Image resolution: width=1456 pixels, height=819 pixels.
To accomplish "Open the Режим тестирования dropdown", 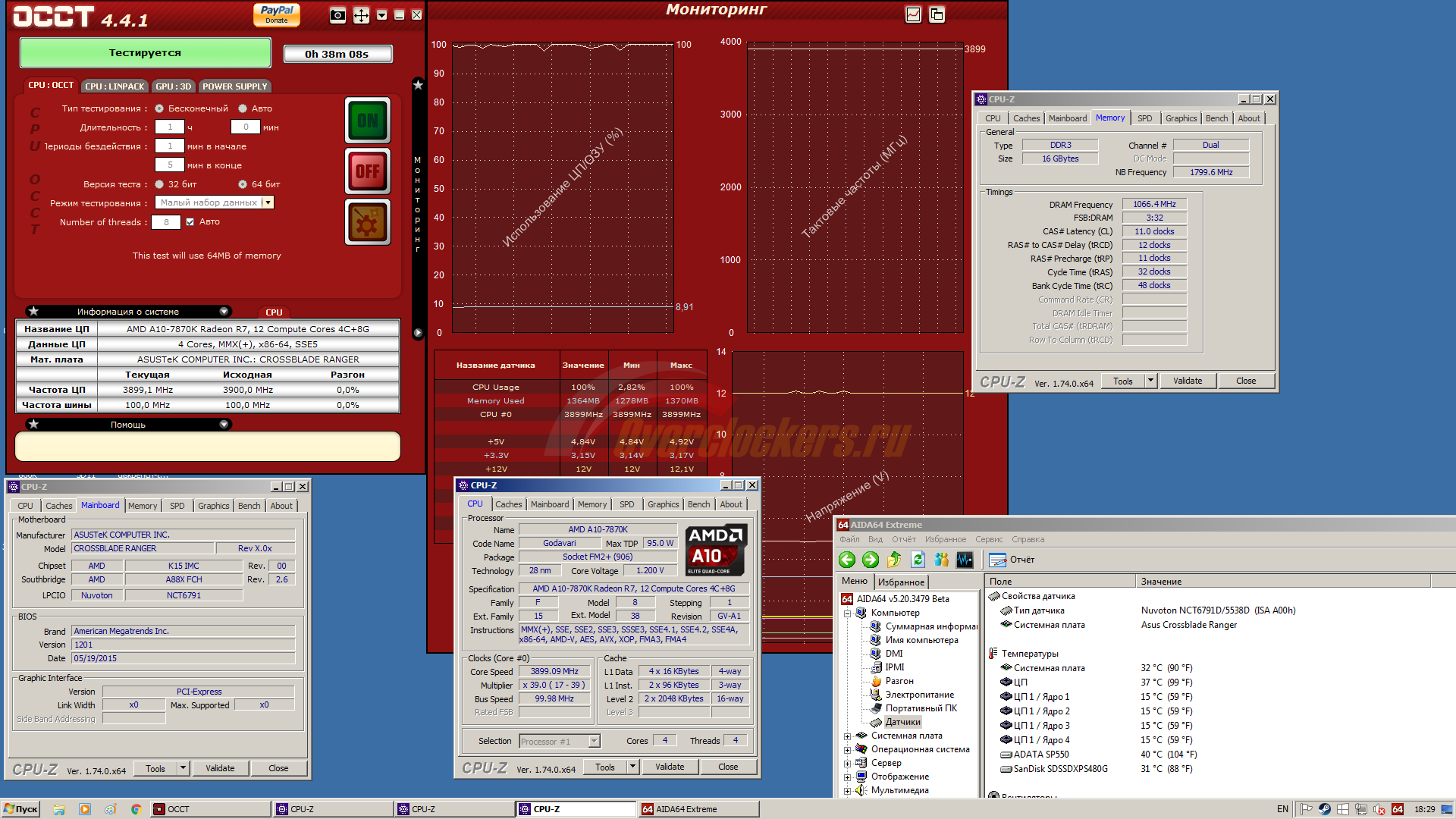I will [x=268, y=202].
